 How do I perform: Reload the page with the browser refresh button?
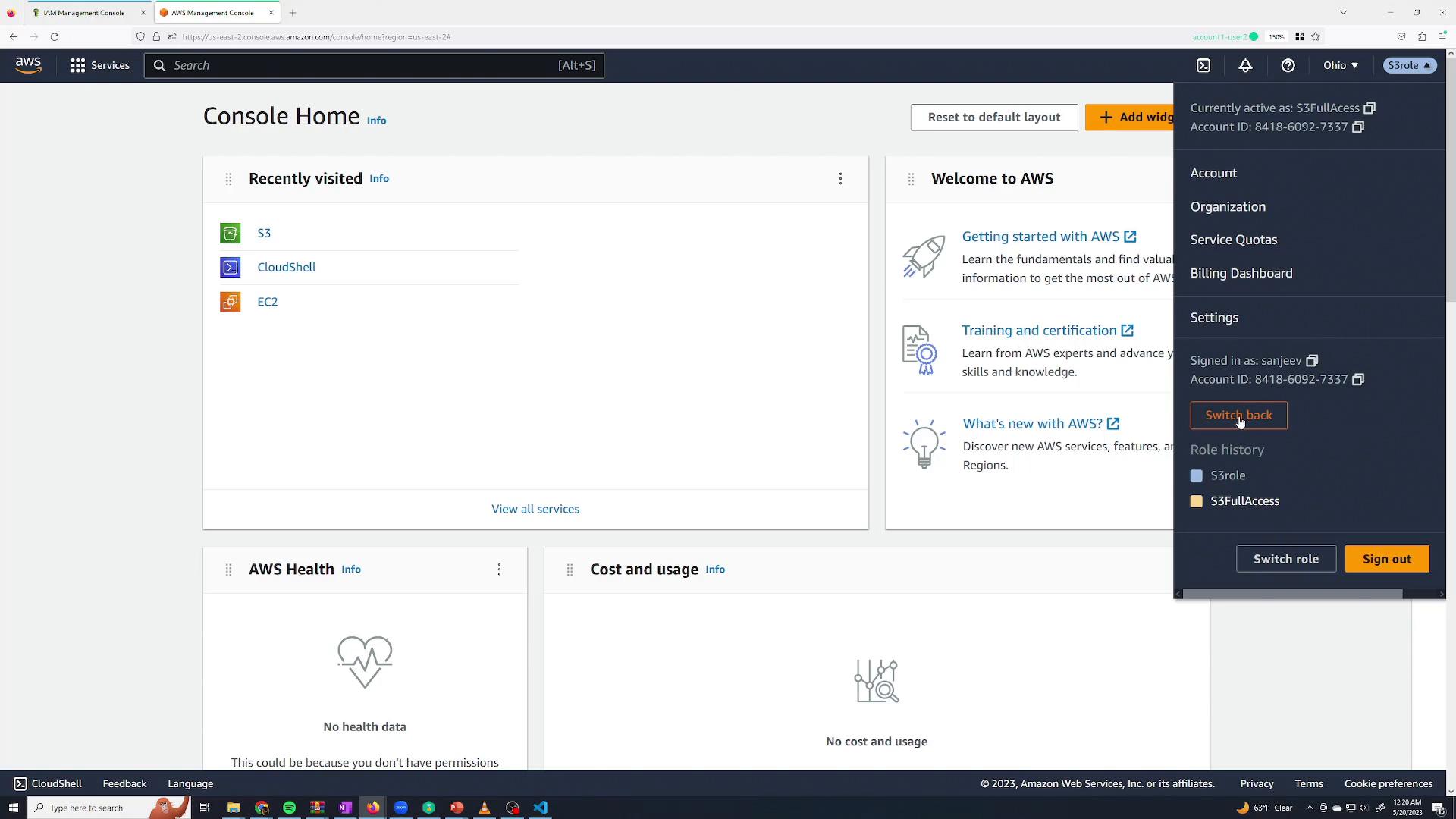(x=55, y=36)
